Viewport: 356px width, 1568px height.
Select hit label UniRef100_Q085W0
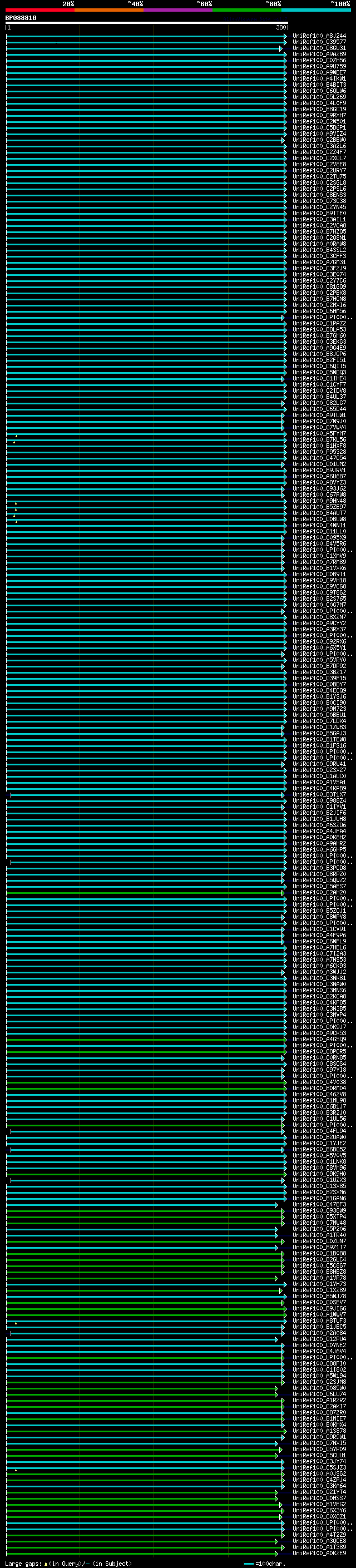pos(319,1388)
